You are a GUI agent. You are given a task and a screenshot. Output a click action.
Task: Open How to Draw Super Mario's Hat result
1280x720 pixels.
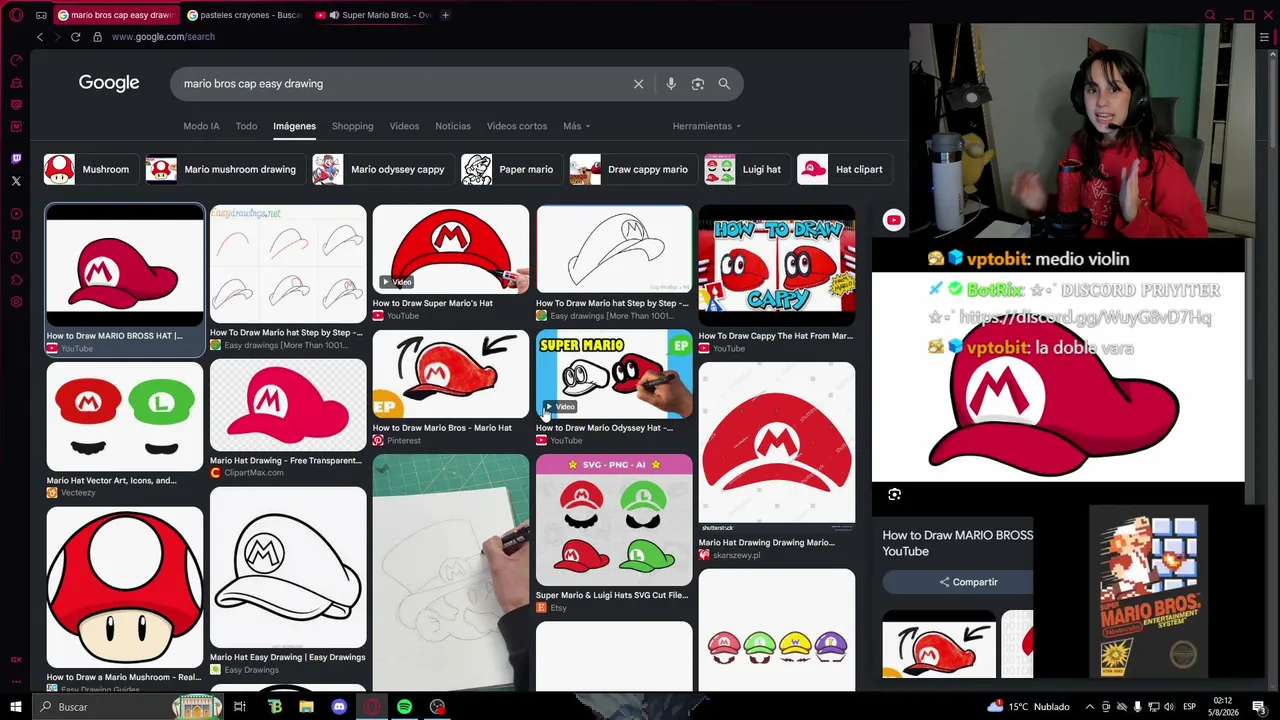[x=451, y=250]
